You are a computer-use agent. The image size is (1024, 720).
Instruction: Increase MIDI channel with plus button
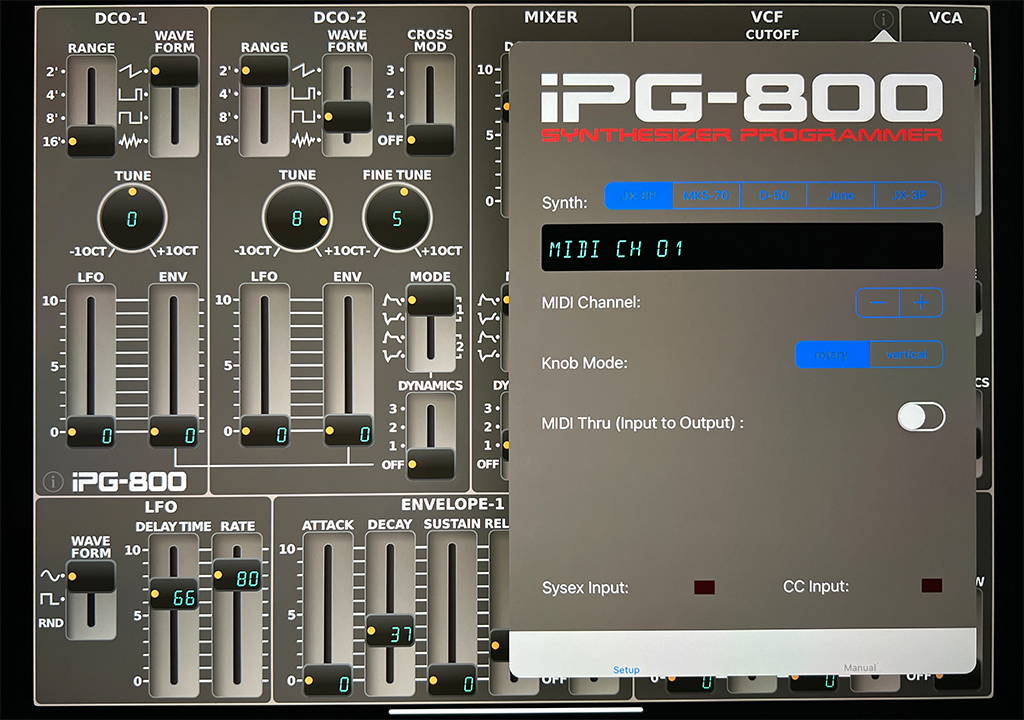921,302
